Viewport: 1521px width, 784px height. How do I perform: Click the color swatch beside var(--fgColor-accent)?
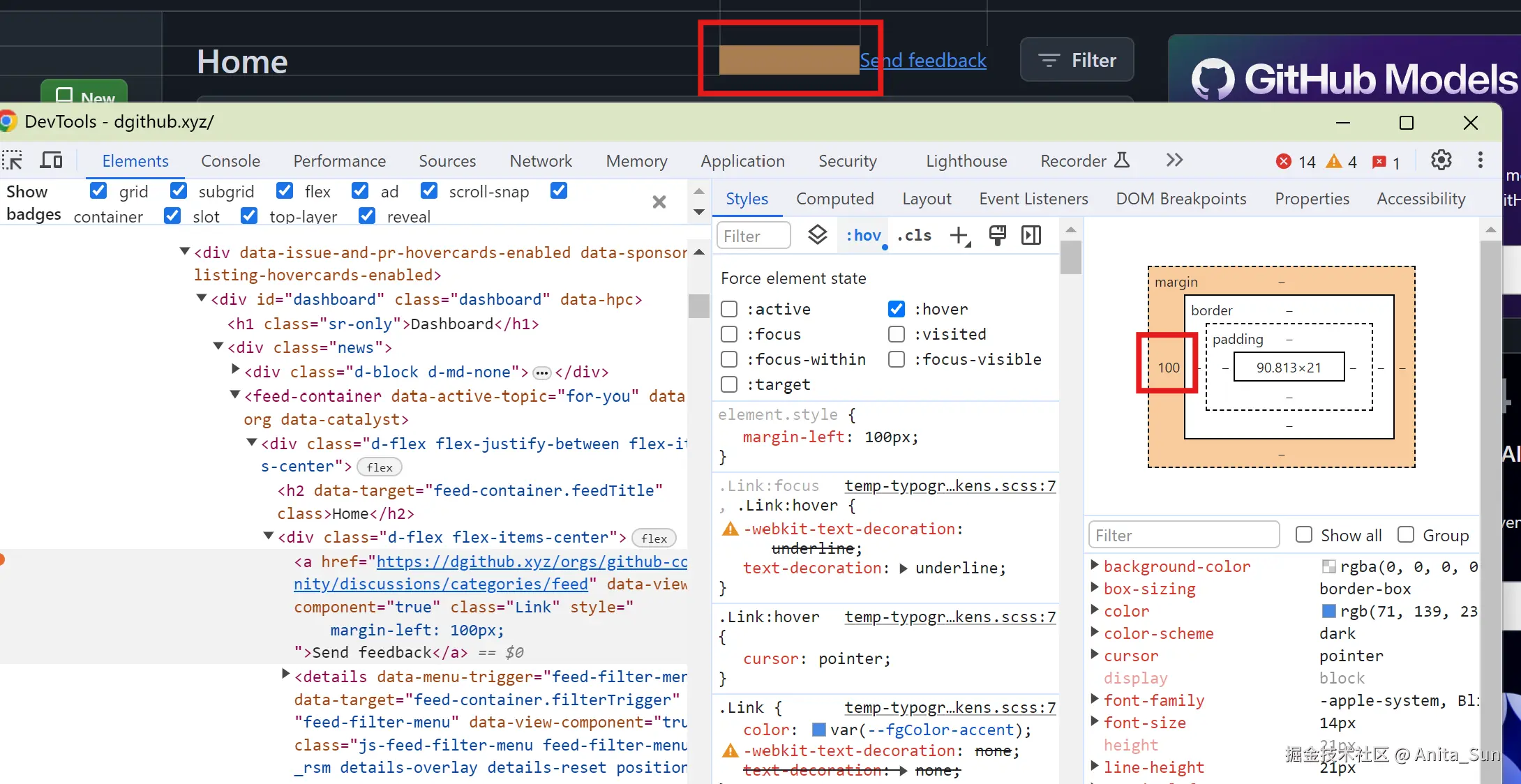(819, 730)
